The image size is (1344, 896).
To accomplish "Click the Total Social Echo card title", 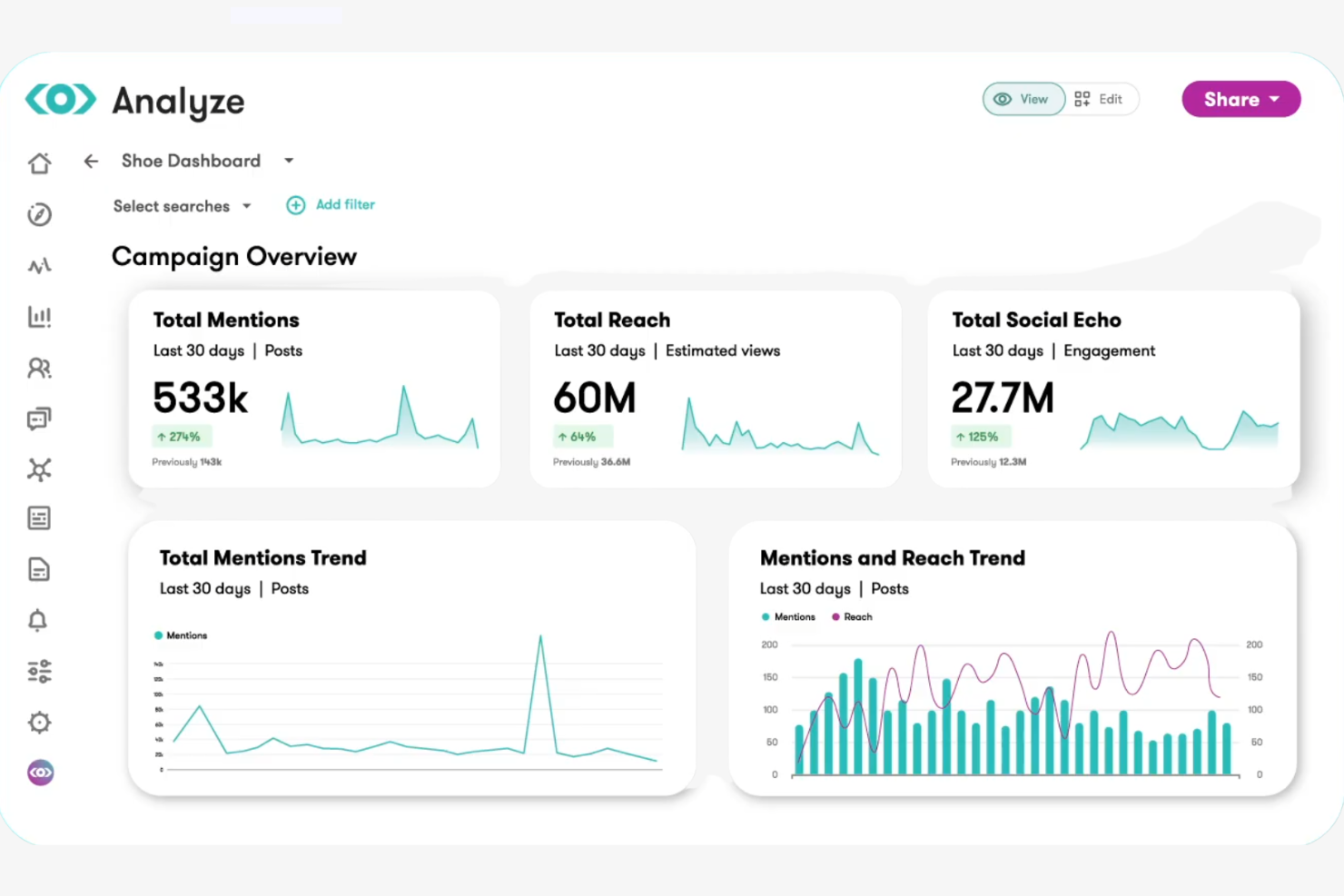I will 1036,320.
